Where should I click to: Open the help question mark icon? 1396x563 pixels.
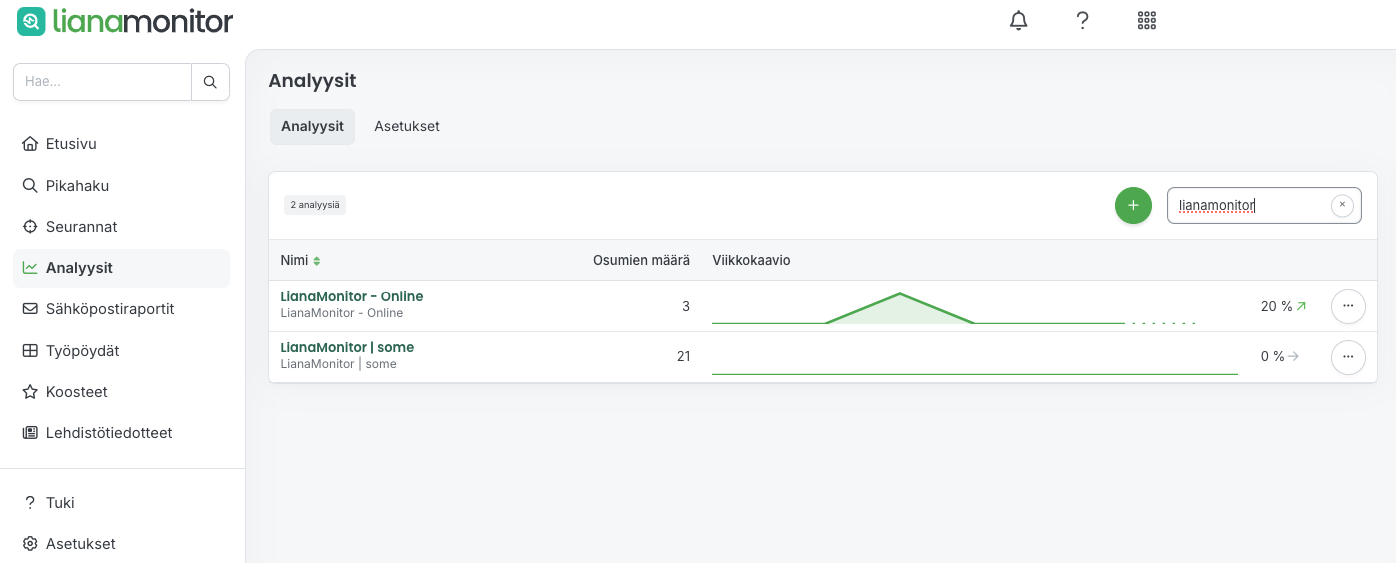[x=1082, y=20]
